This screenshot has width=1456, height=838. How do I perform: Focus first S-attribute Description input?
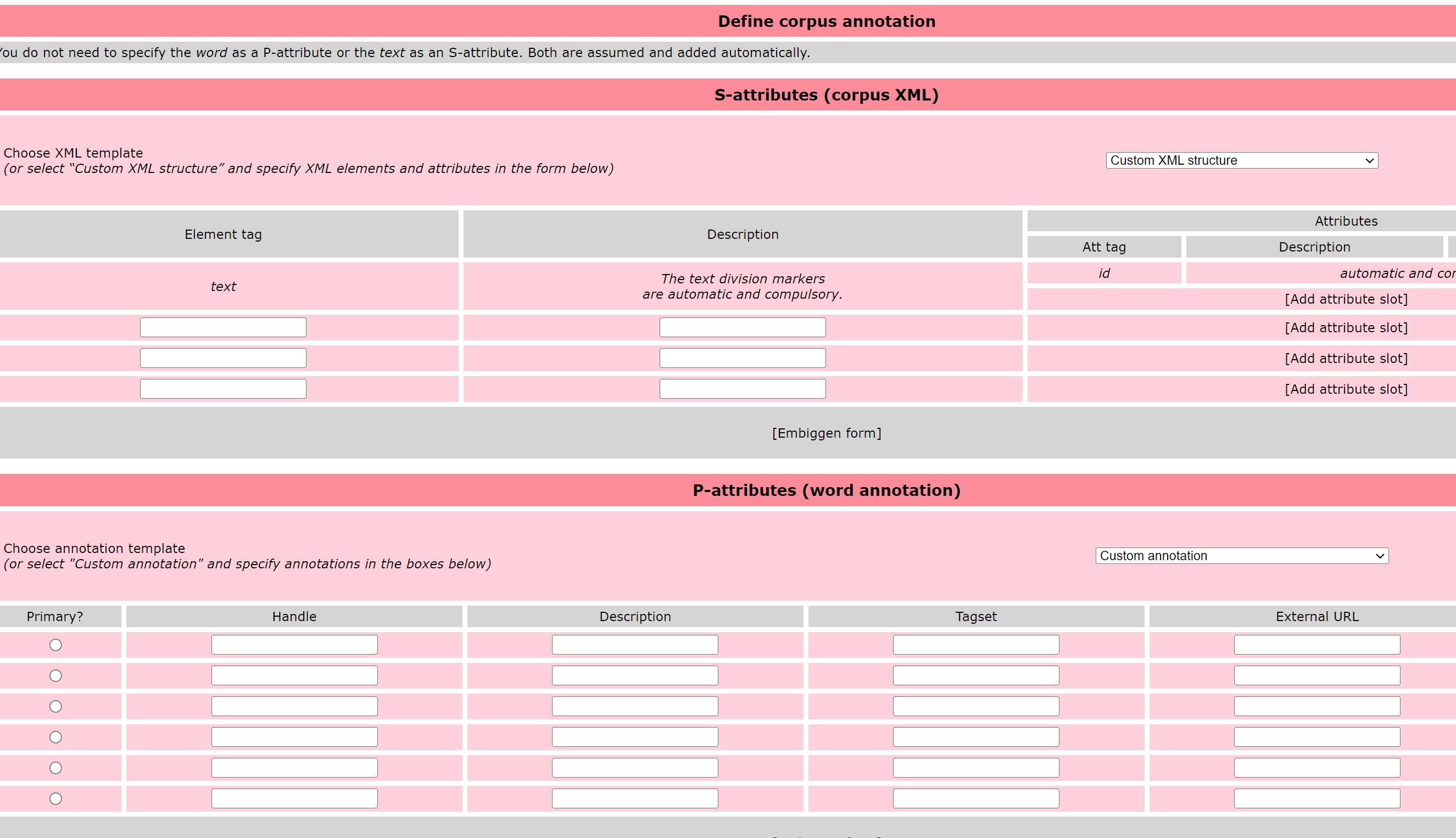pyautogui.click(x=743, y=327)
